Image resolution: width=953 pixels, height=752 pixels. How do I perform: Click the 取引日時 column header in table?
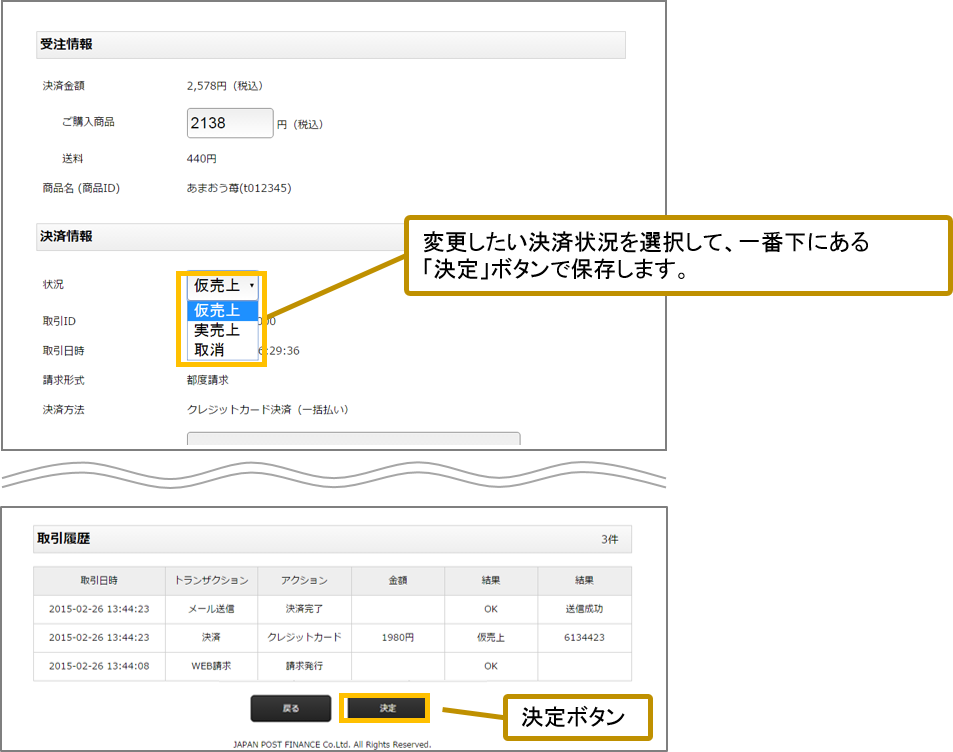click(99, 581)
